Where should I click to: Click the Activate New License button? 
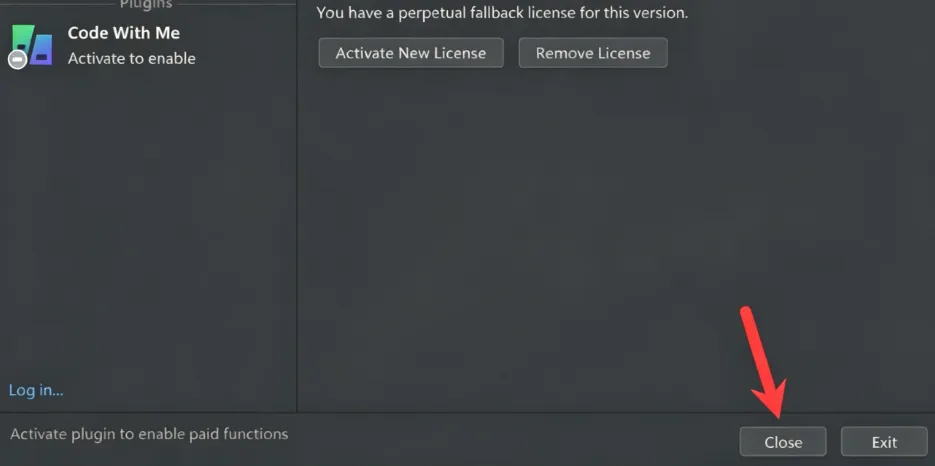pos(411,53)
